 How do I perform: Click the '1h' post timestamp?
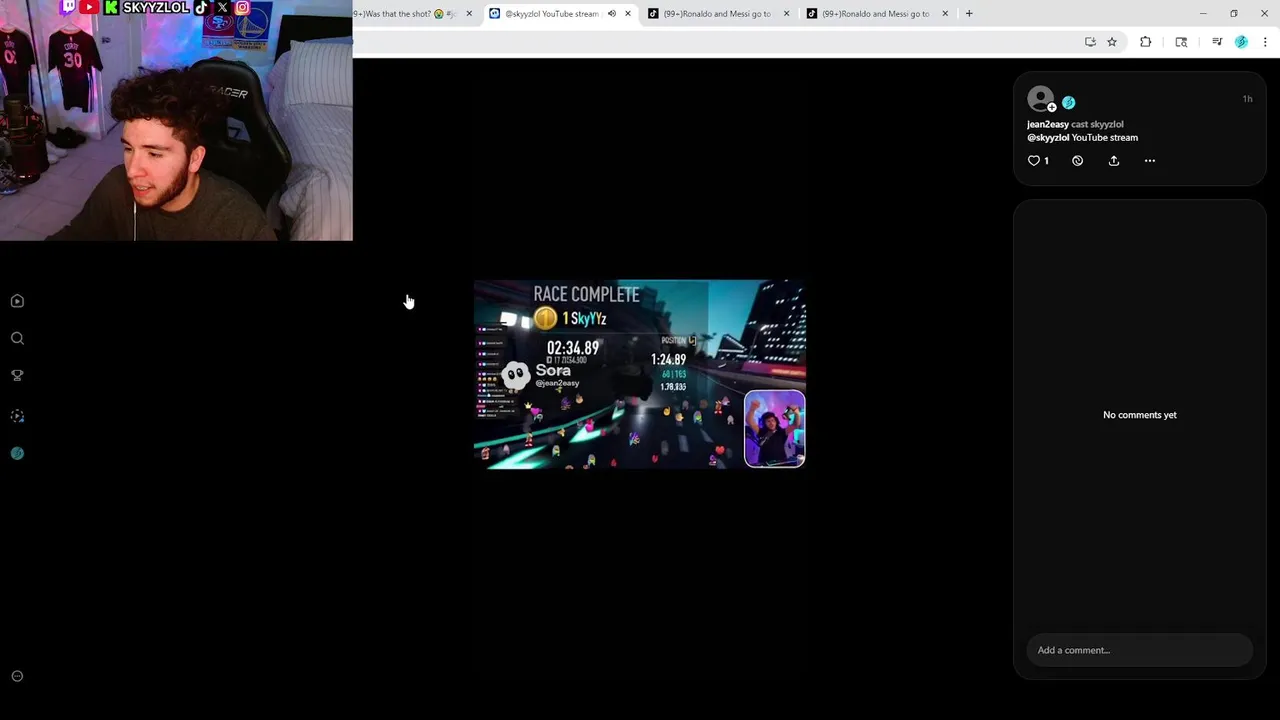click(x=1247, y=99)
